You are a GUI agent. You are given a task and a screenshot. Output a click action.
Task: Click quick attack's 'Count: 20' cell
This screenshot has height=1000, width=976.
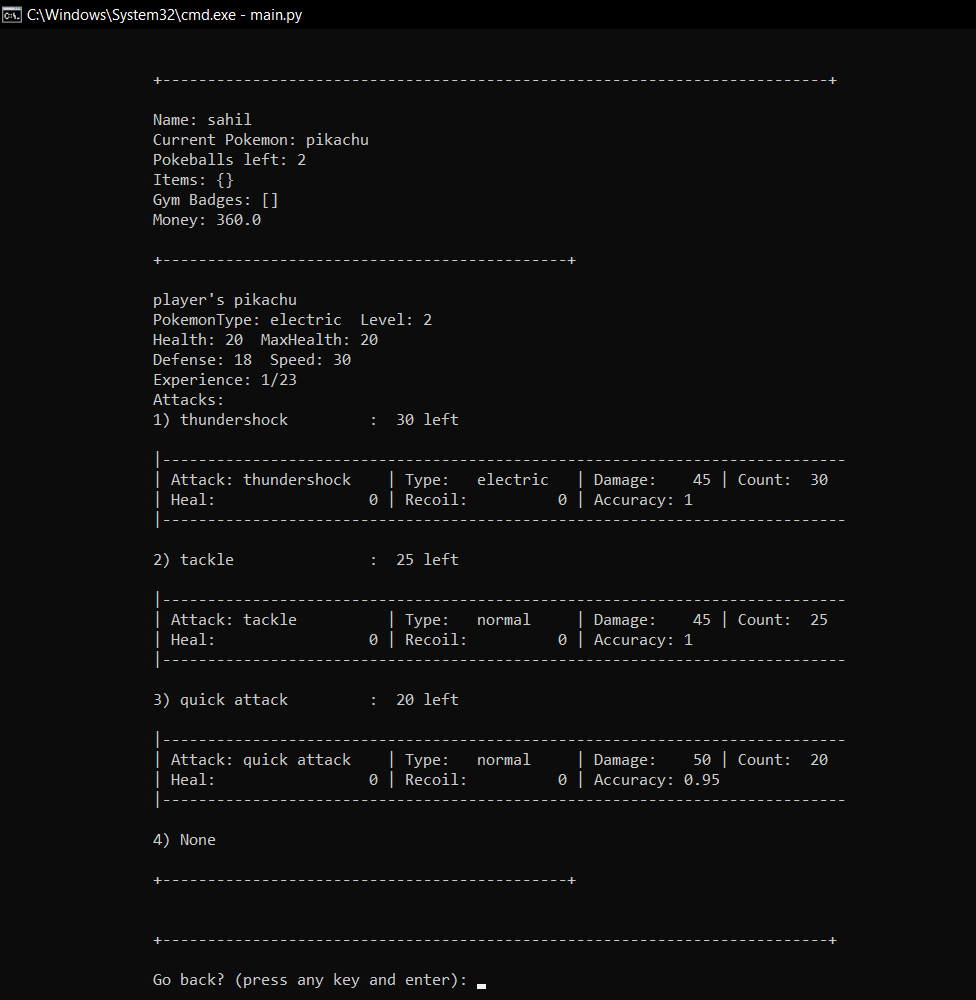click(x=783, y=760)
